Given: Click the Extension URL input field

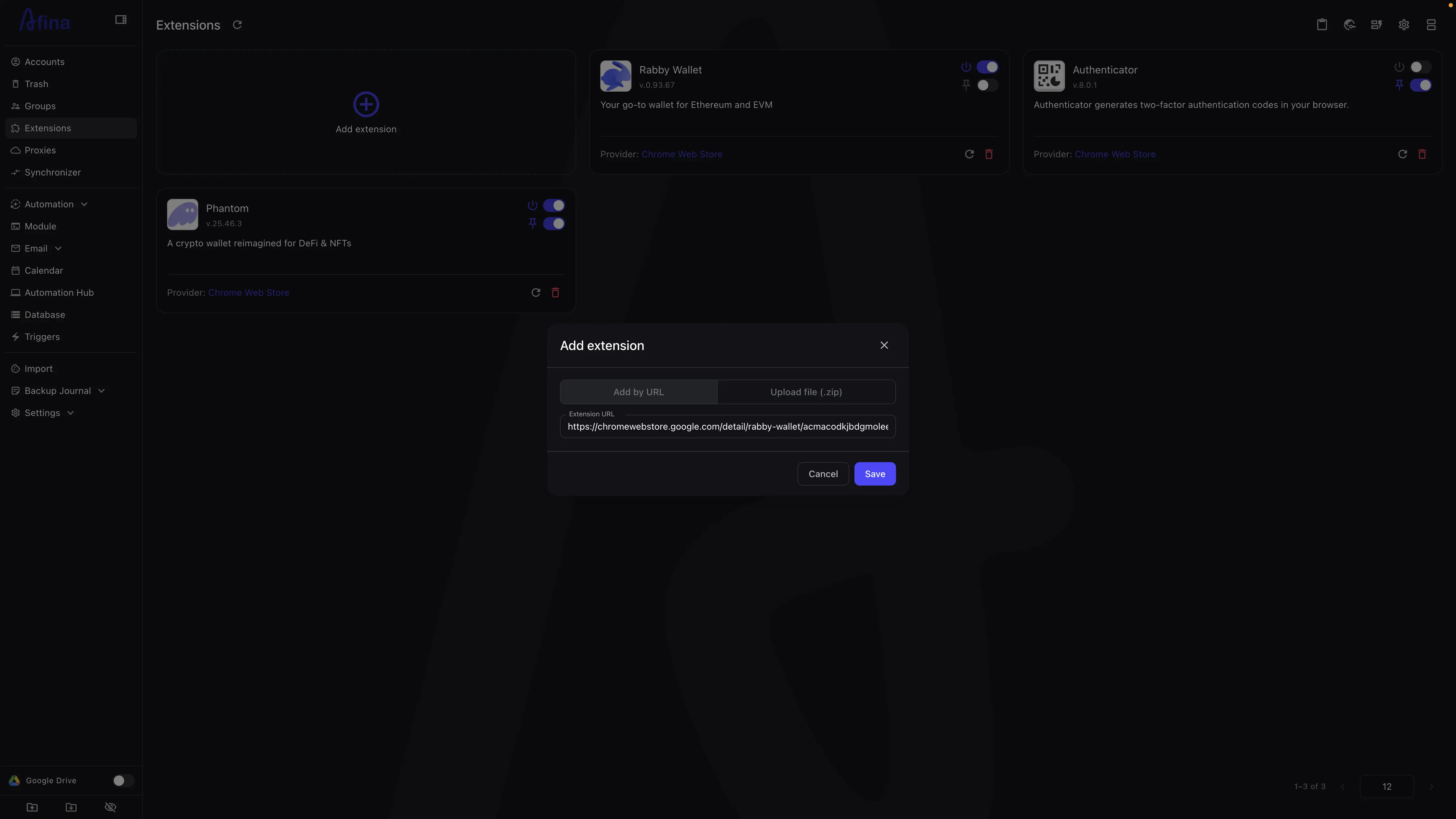Looking at the screenshot, I should (x=727, y=427).
